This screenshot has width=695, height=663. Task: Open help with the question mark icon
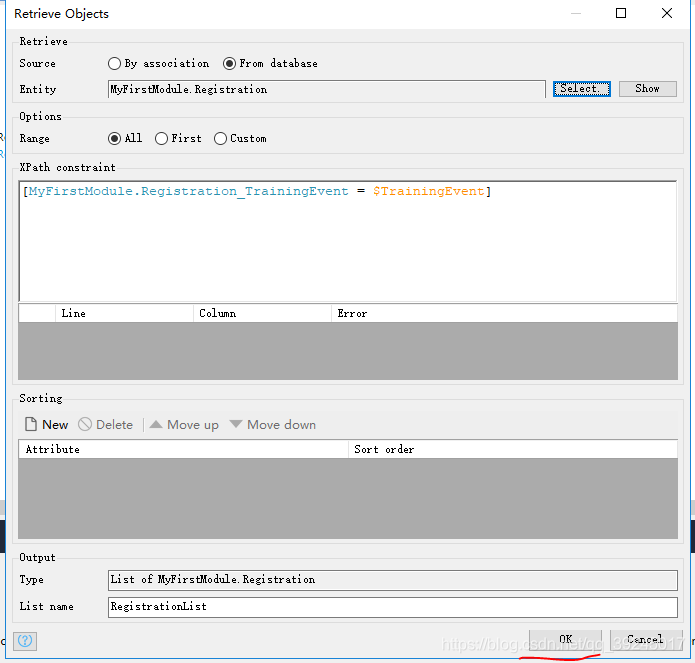[26, 640]
